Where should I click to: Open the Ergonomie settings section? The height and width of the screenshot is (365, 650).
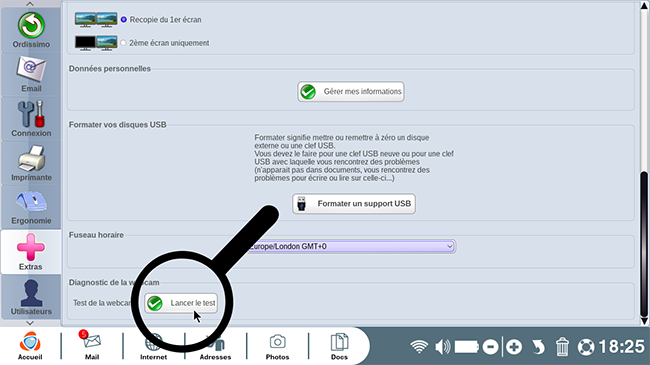tap(31, 207)
